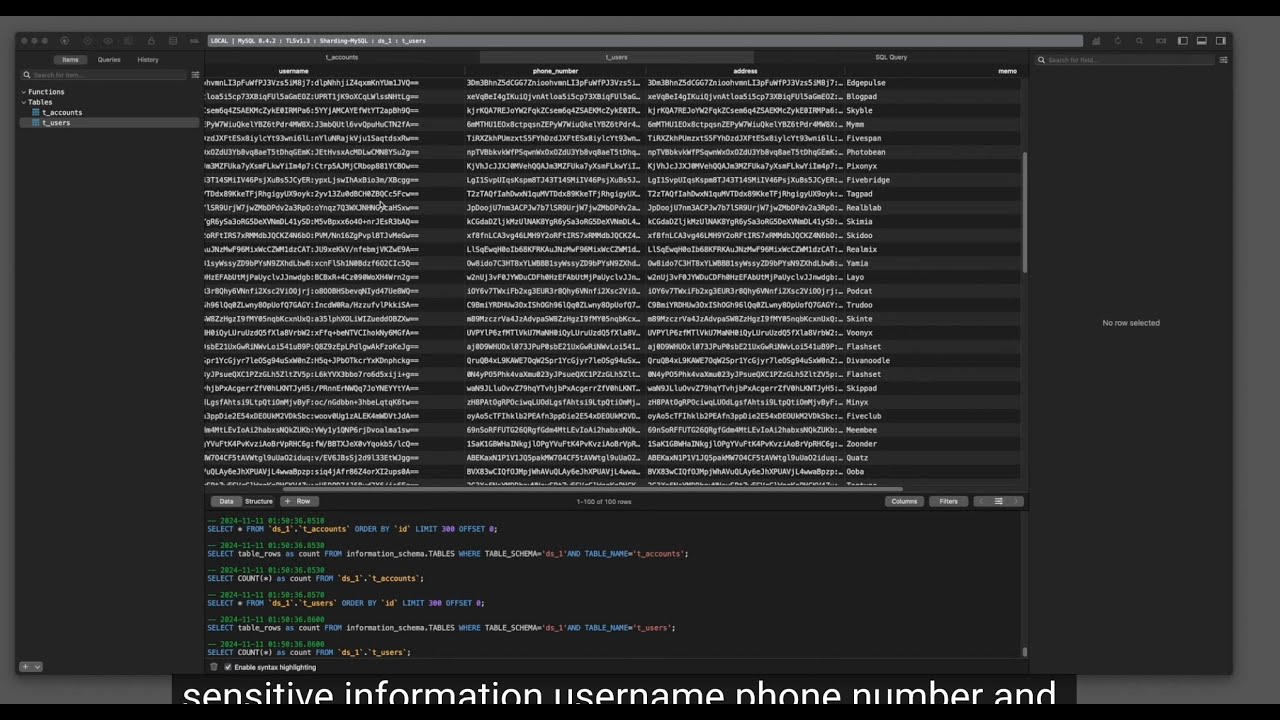Switch to the History tab in the sidebar
The width and height of the screenshot is (1280, 720).
click(x=148, y=60)
